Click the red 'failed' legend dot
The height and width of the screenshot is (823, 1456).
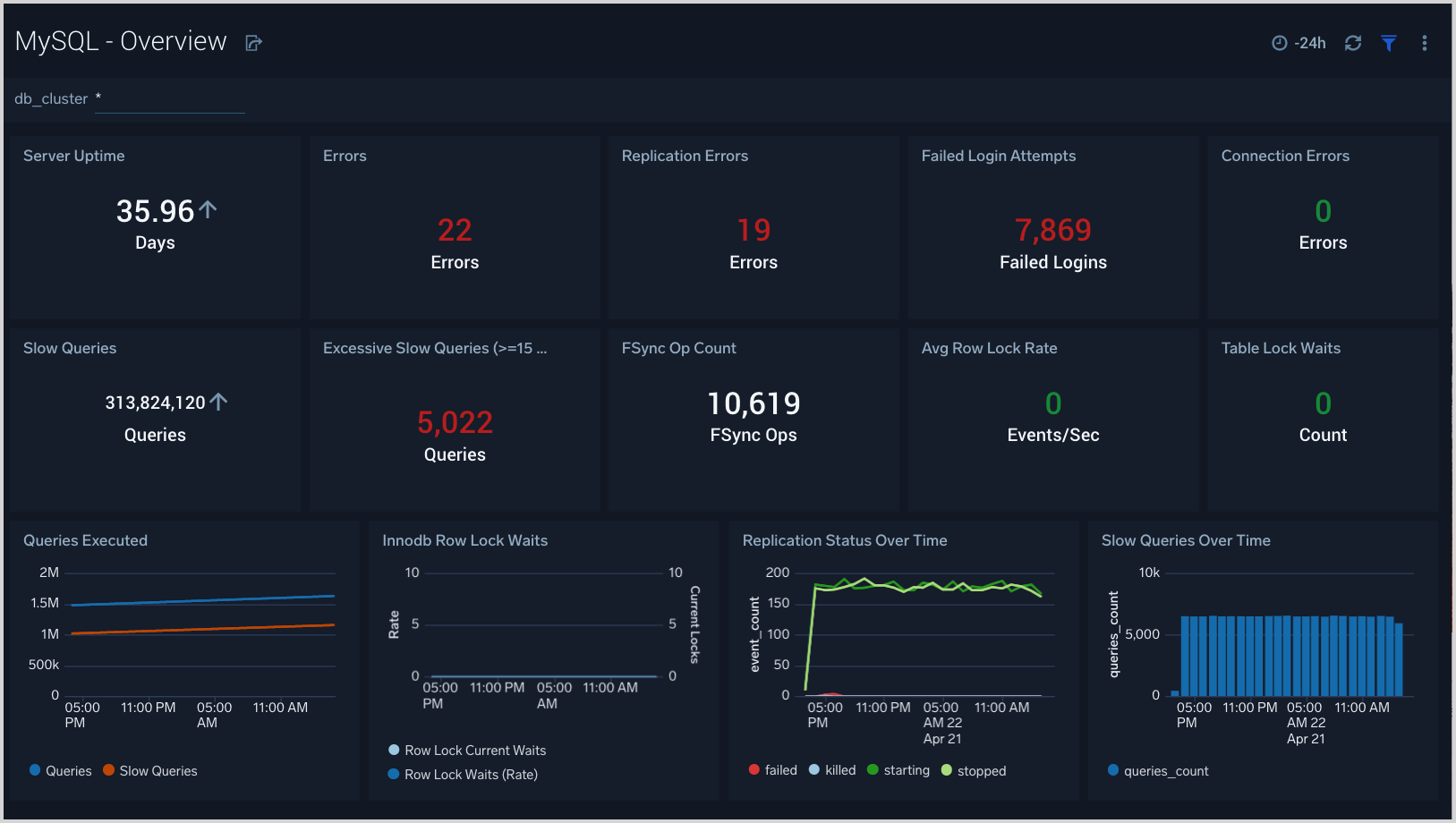point(754,769)
